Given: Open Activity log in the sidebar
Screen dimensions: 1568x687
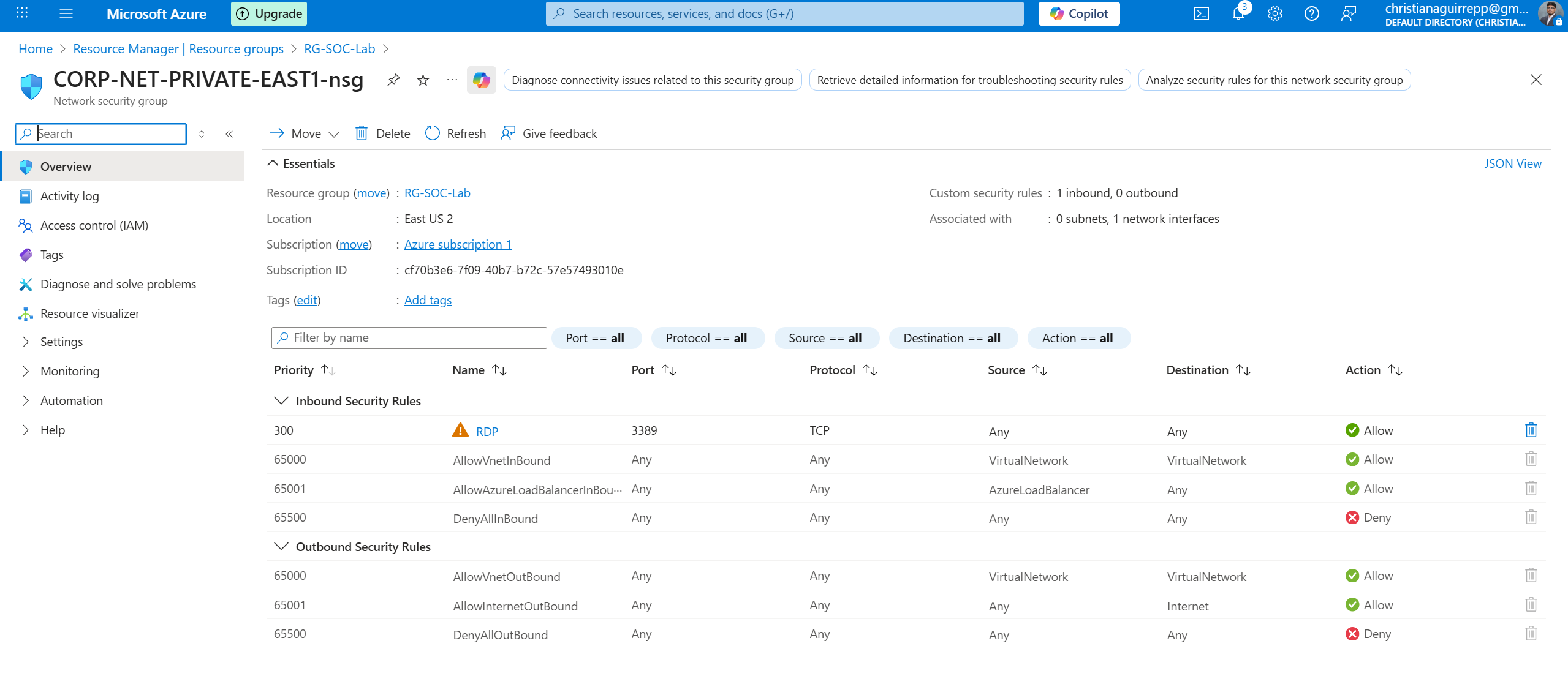Looking at the screenshot, I should (69, 196).
